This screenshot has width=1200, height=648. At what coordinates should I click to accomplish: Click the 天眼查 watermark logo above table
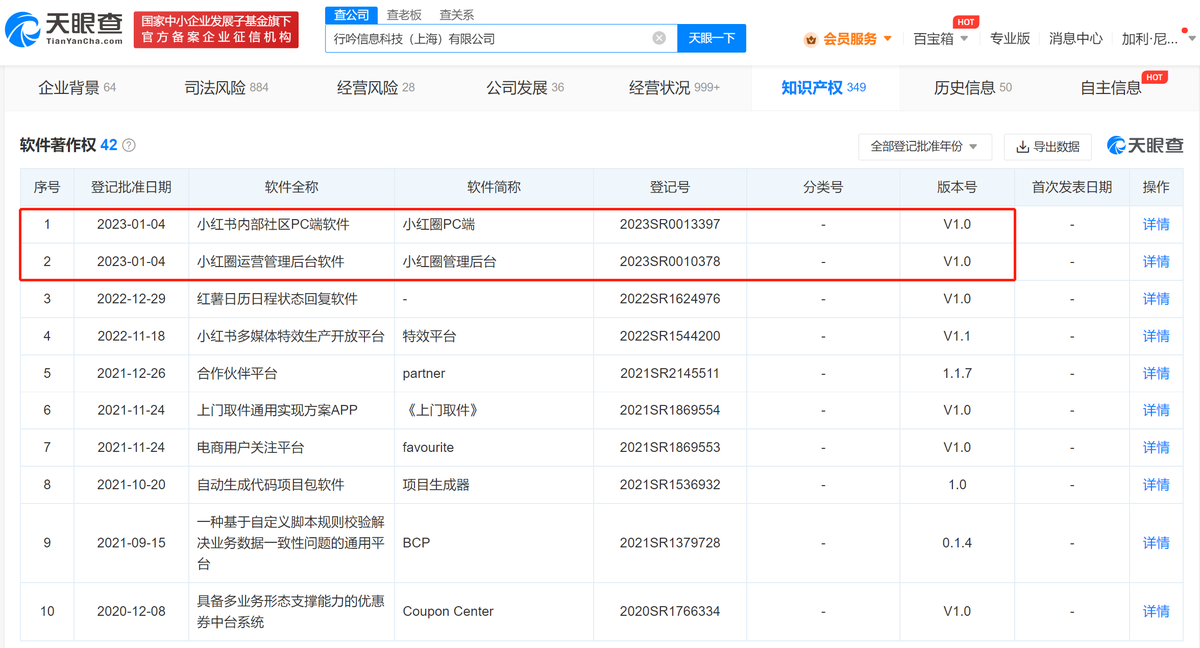[x=1145, y=146]
